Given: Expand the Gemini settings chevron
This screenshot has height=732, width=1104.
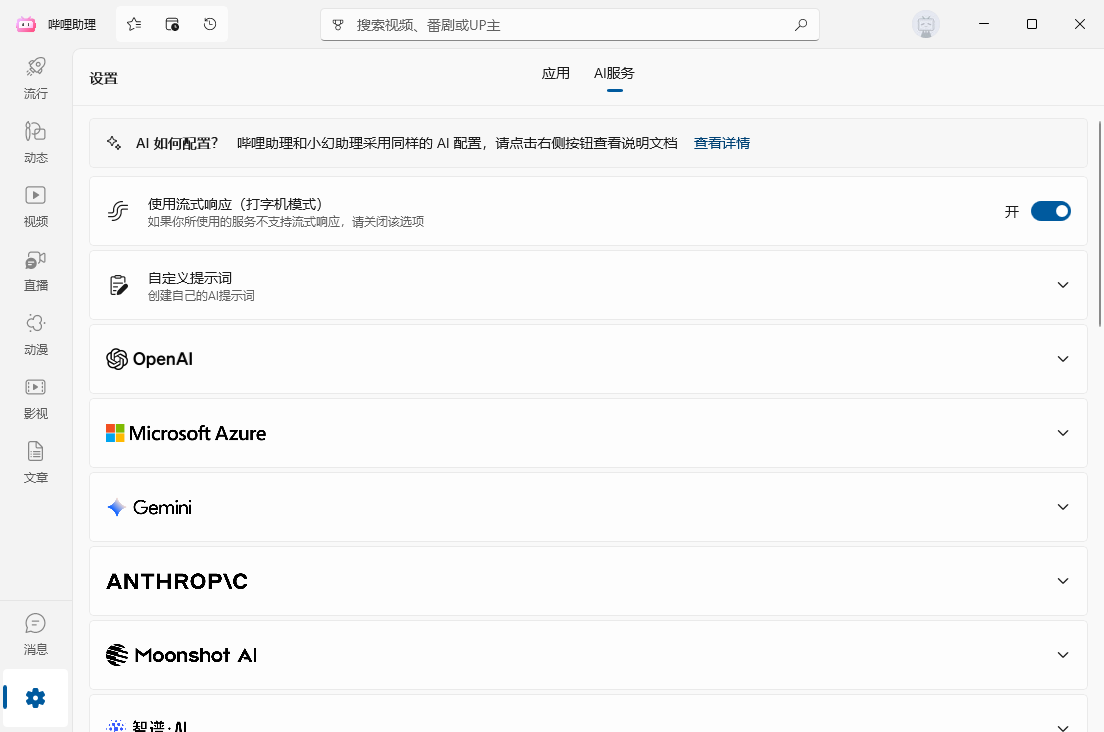Looking at the screenshot, I should click(1063, 507).
